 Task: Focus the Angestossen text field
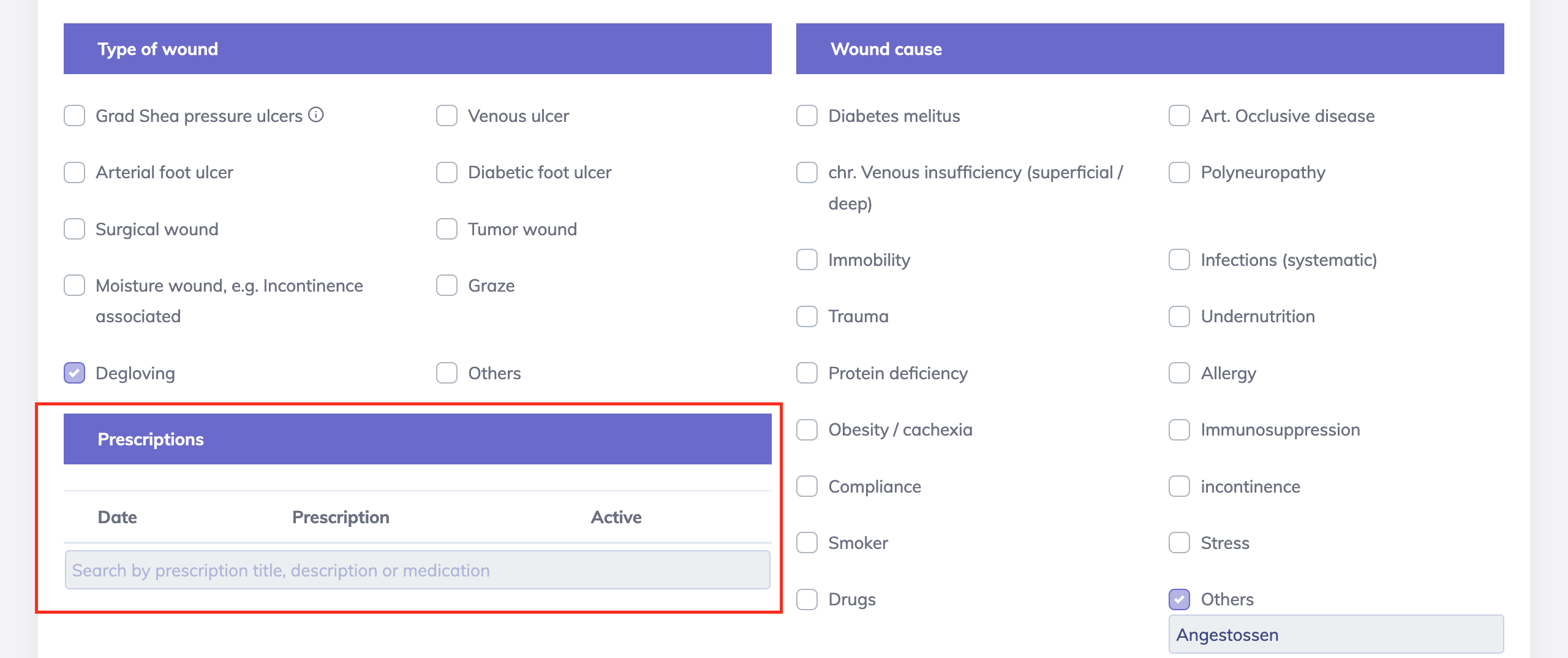click(x=1335, y=635)
